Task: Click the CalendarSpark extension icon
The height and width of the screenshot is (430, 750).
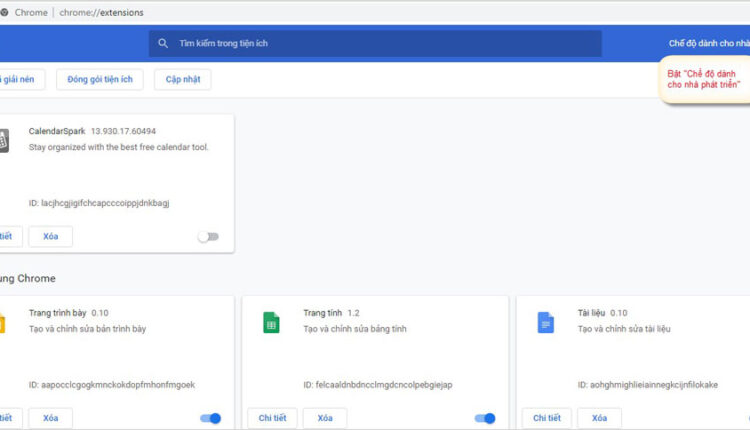Action: (x=3, y=141)
